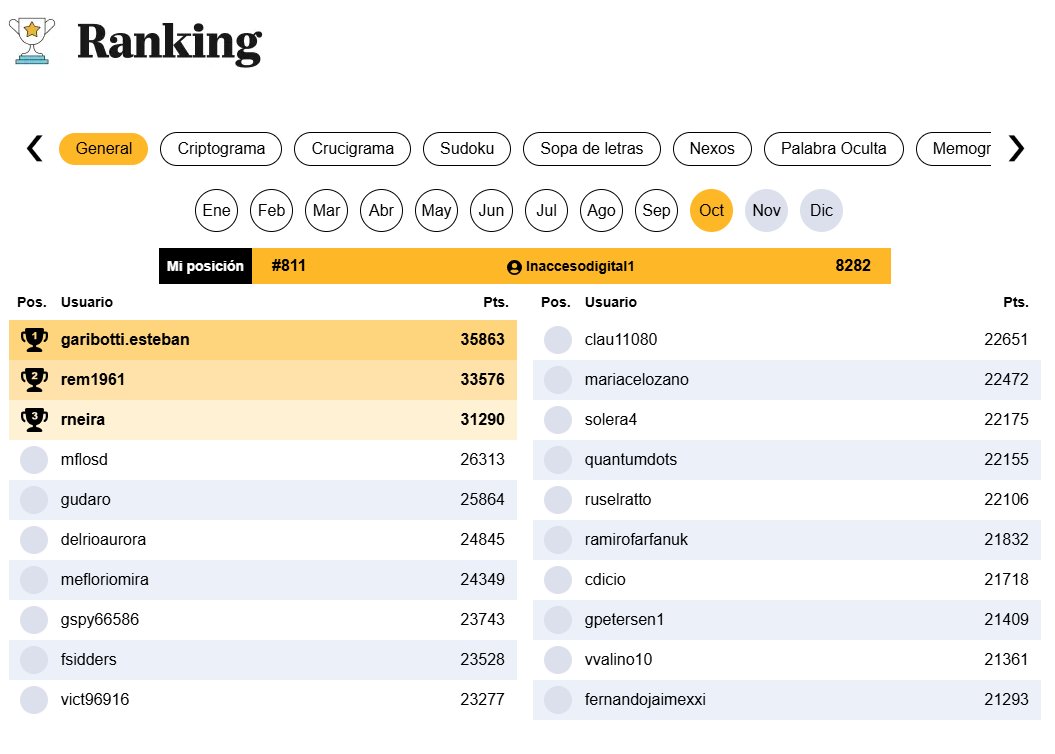
Task: Switch to Crucigrama ranking
Action: (x=353, y=149)
